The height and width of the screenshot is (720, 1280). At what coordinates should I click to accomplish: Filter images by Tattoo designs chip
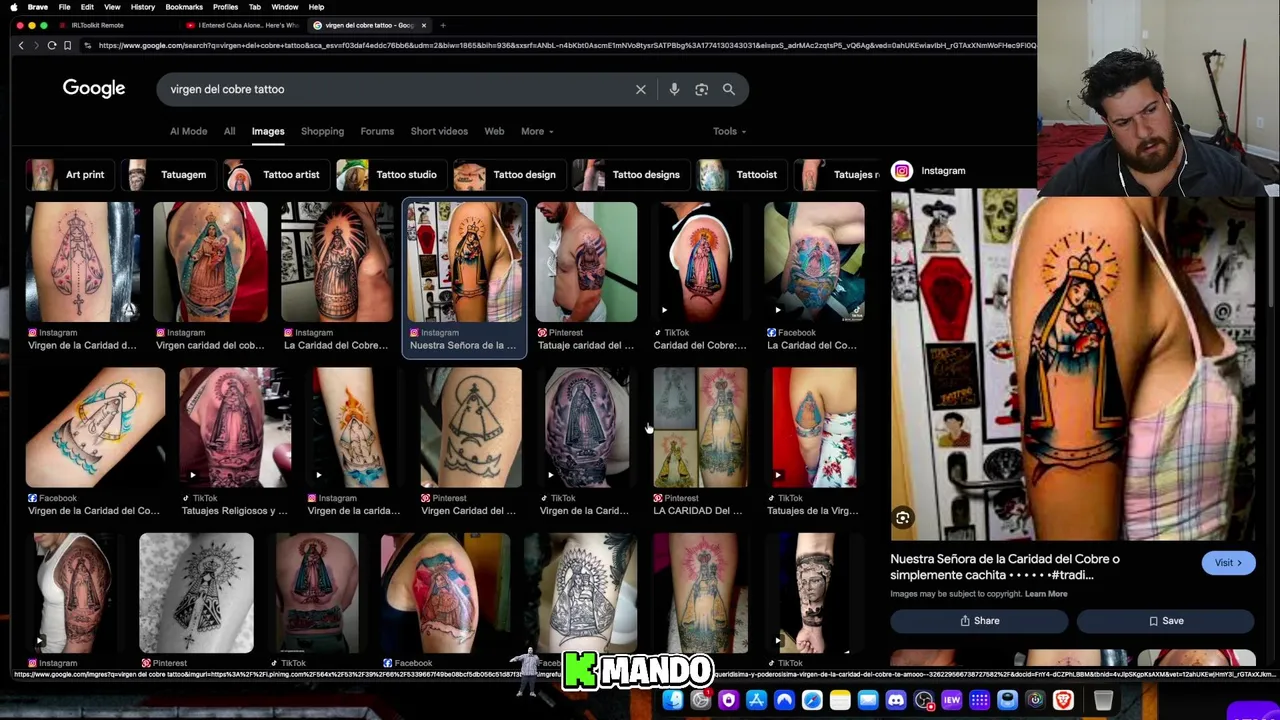[629, 175]
